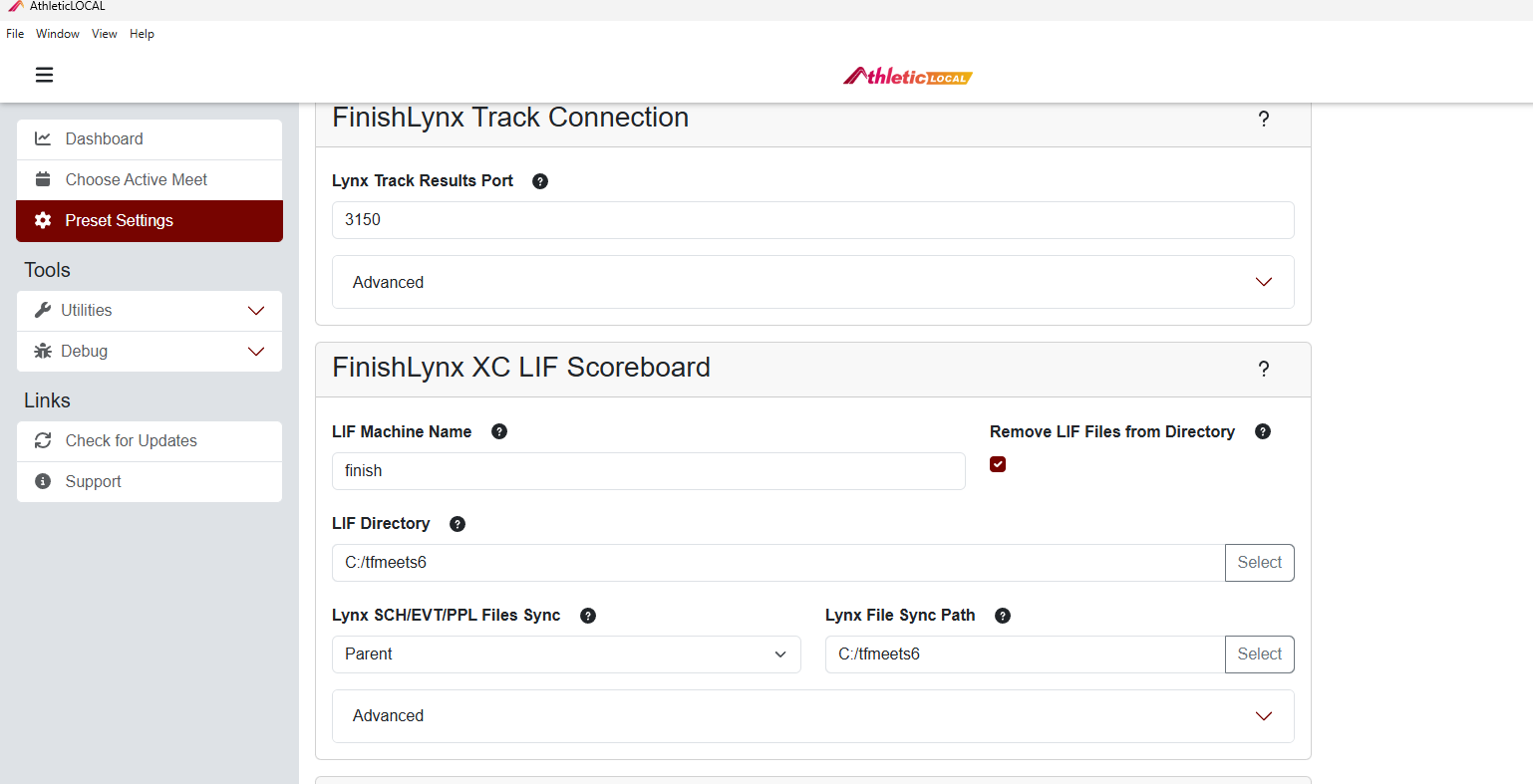Expand Advanced under XC LIF Scoreboard

pos(813,716)
